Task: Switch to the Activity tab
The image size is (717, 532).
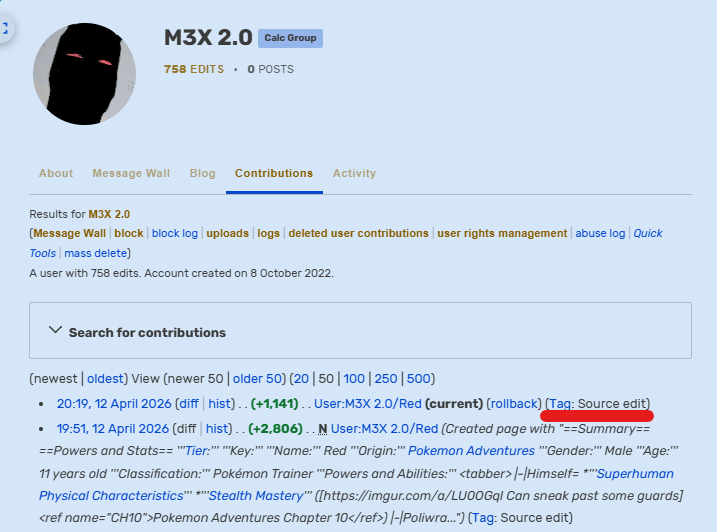Action: pos(354,173)
